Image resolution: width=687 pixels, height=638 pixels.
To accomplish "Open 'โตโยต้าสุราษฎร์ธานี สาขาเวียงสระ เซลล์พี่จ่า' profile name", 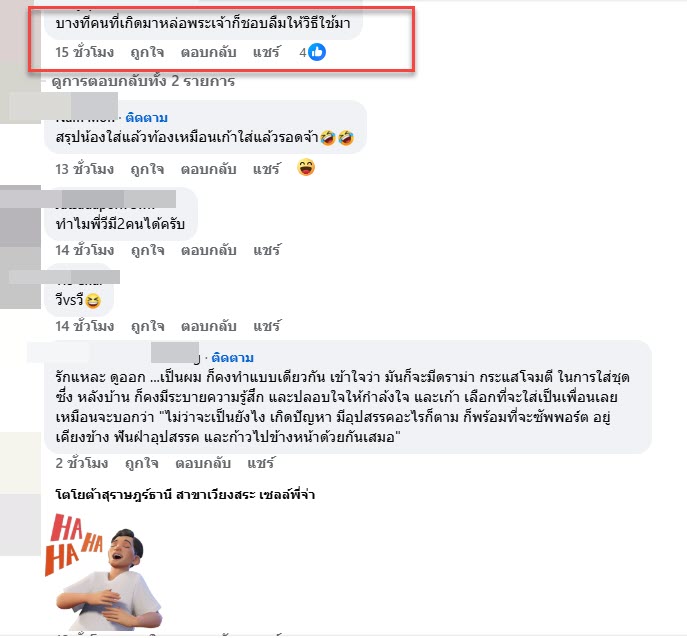I will click(185, 495).
